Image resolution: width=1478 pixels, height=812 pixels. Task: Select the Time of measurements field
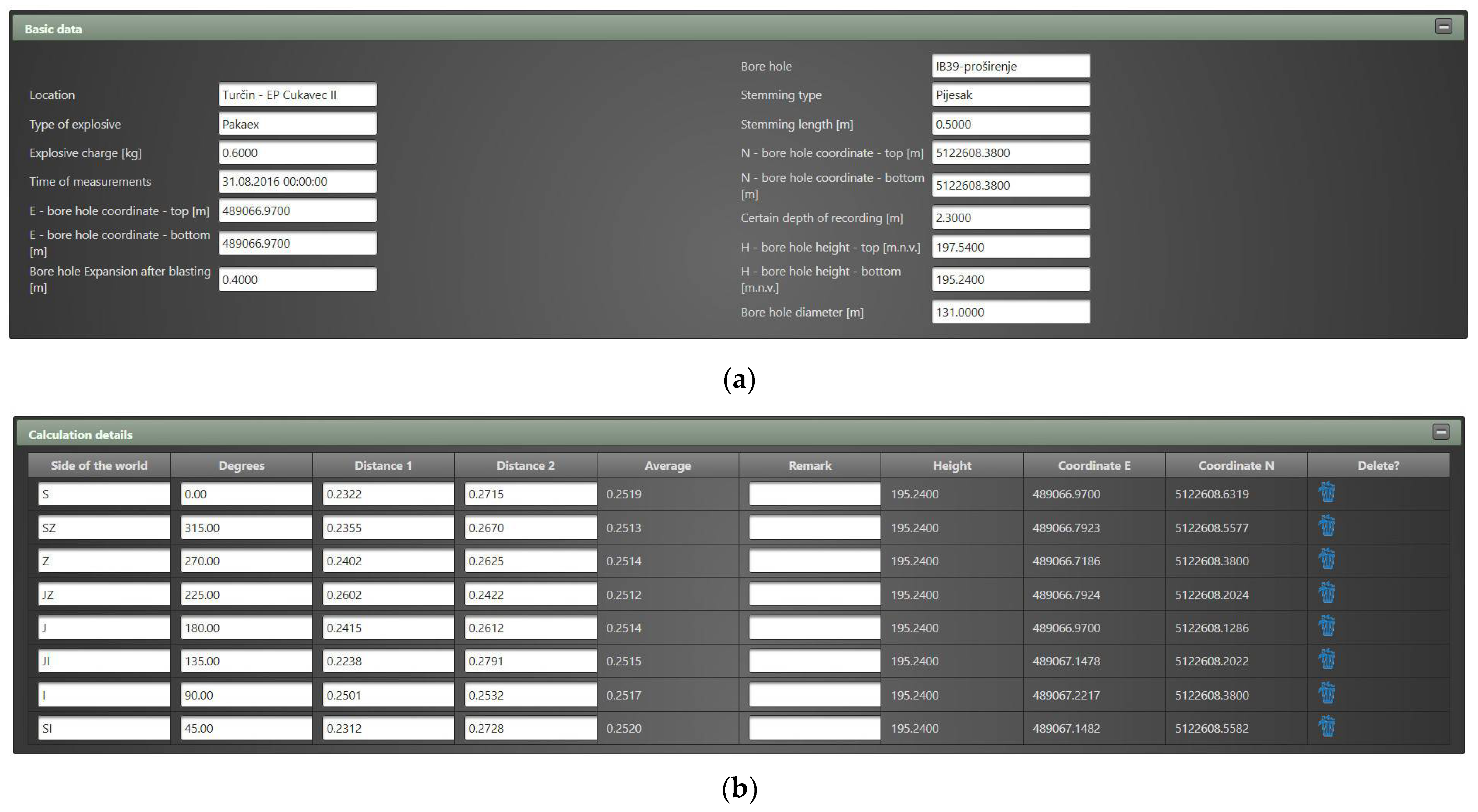pyautogui.click(x=297, y=181)
